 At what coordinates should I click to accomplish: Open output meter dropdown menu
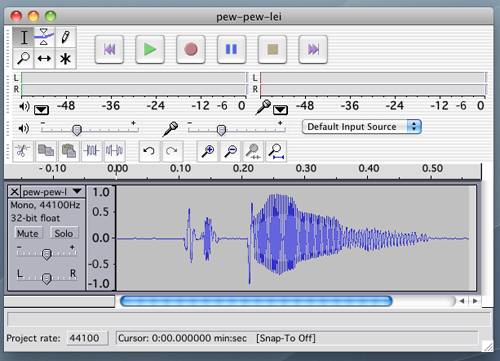pyautogui.click(x=41, y=110)
